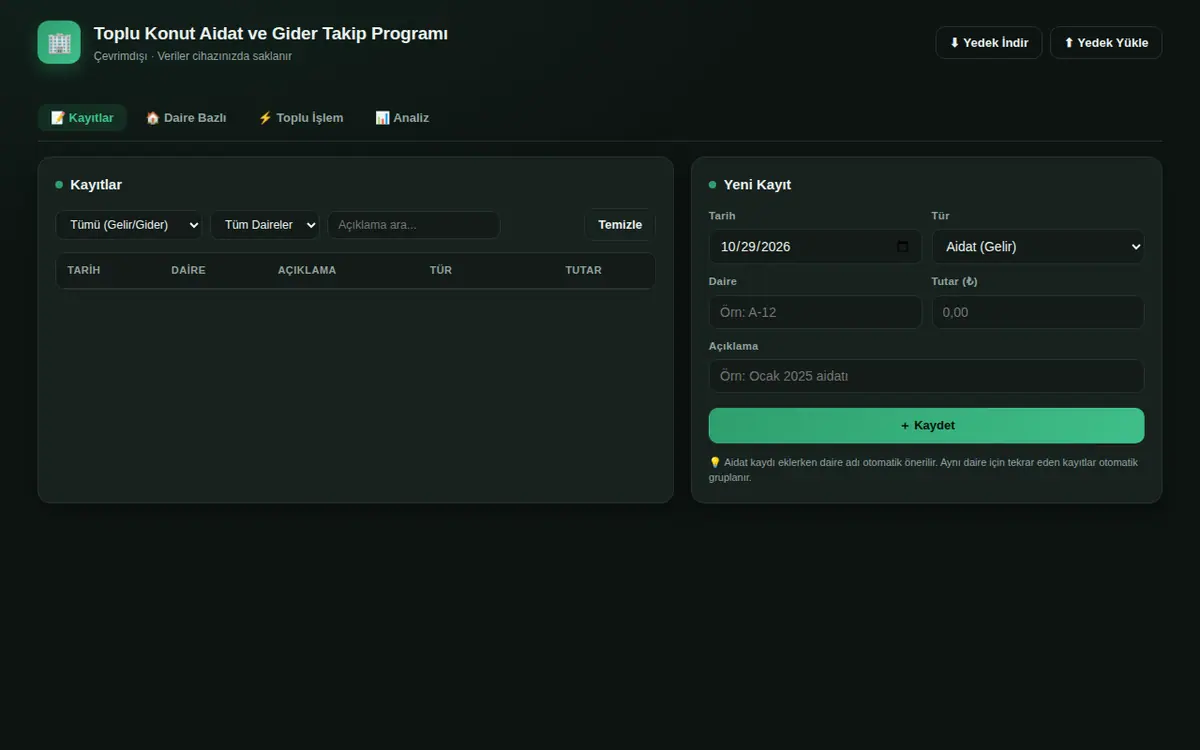Clear filters with the Temizle button
1200x750 pixels.
620,225
